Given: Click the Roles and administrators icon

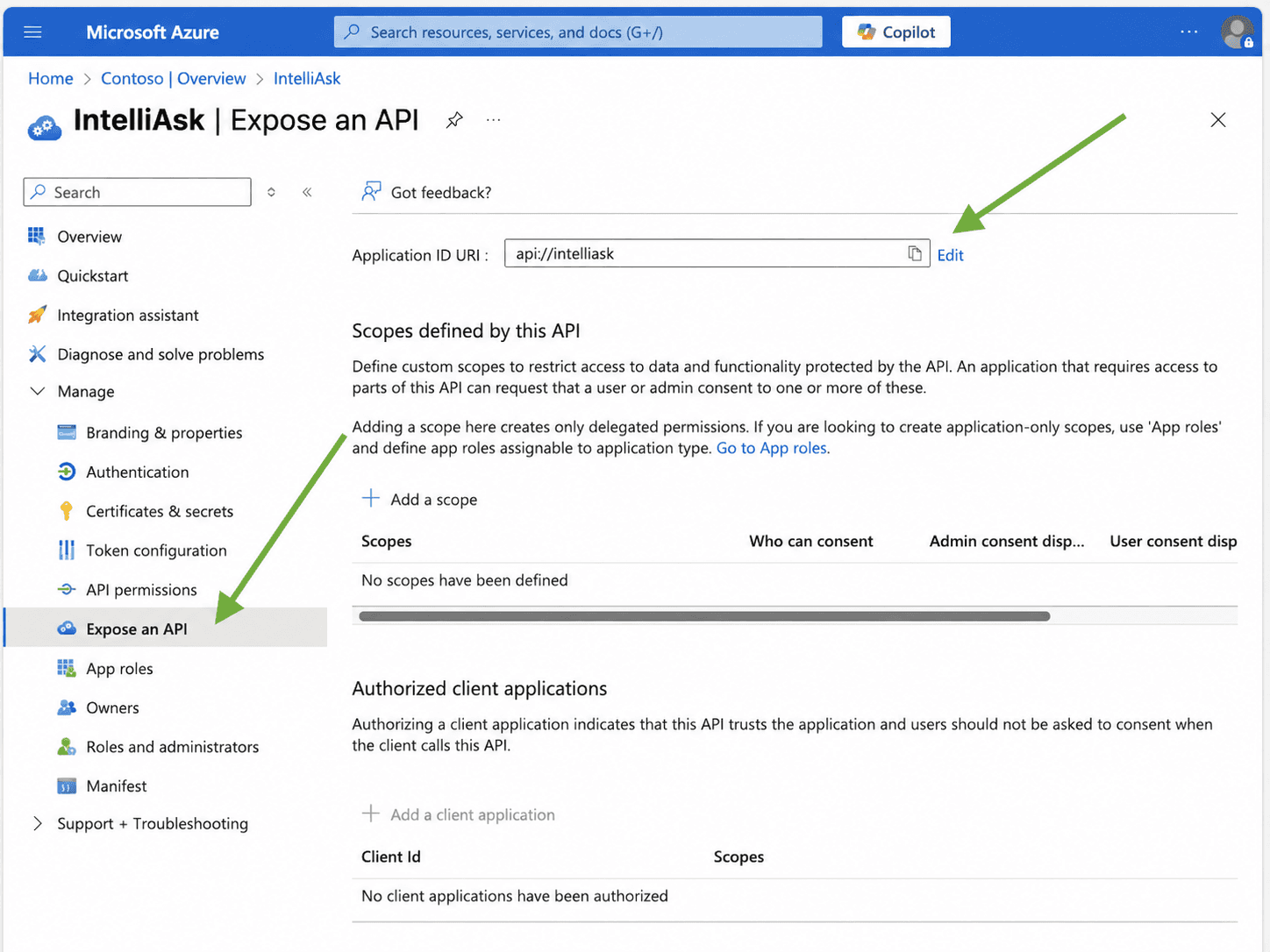Looking at the screenshot, I should tap(67, 747).
